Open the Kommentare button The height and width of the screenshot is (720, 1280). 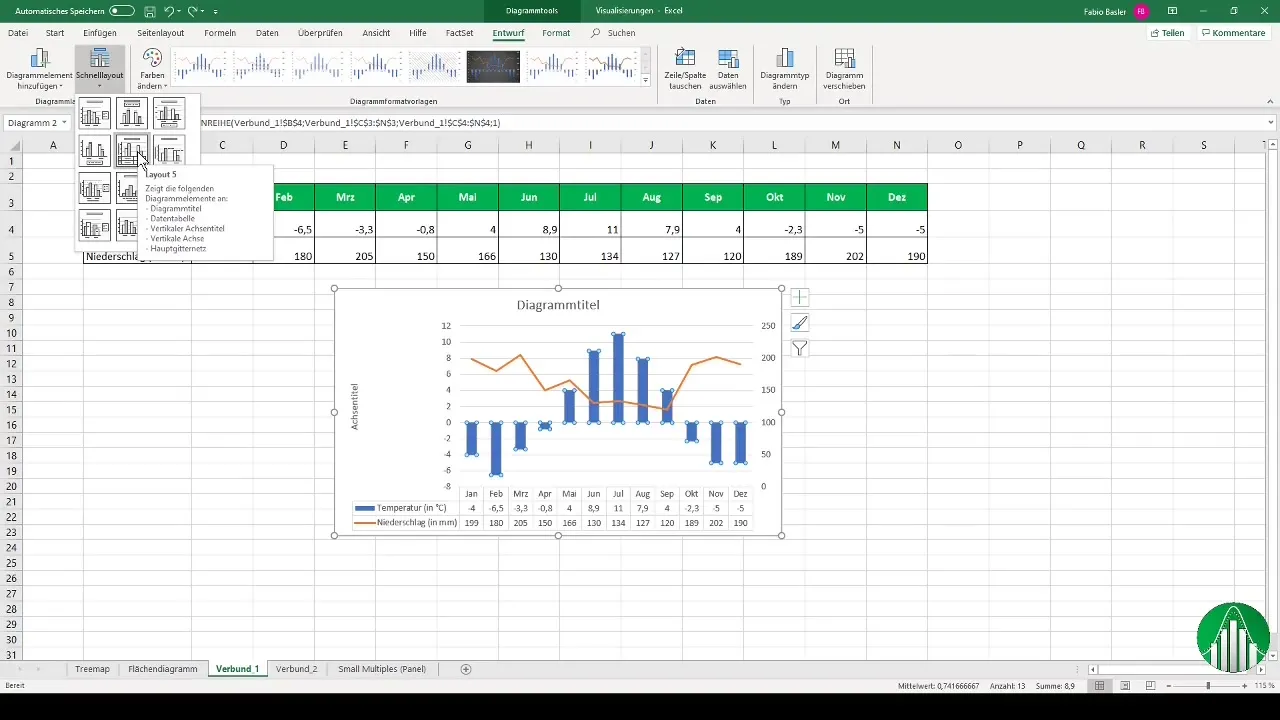1234,33
